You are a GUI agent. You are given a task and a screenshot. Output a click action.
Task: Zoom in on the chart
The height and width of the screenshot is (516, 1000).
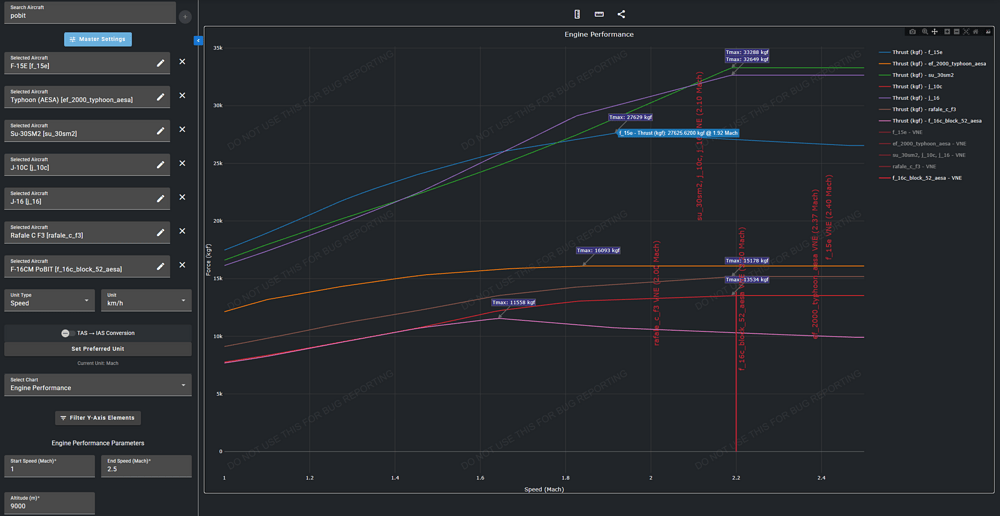pos(947,31)
